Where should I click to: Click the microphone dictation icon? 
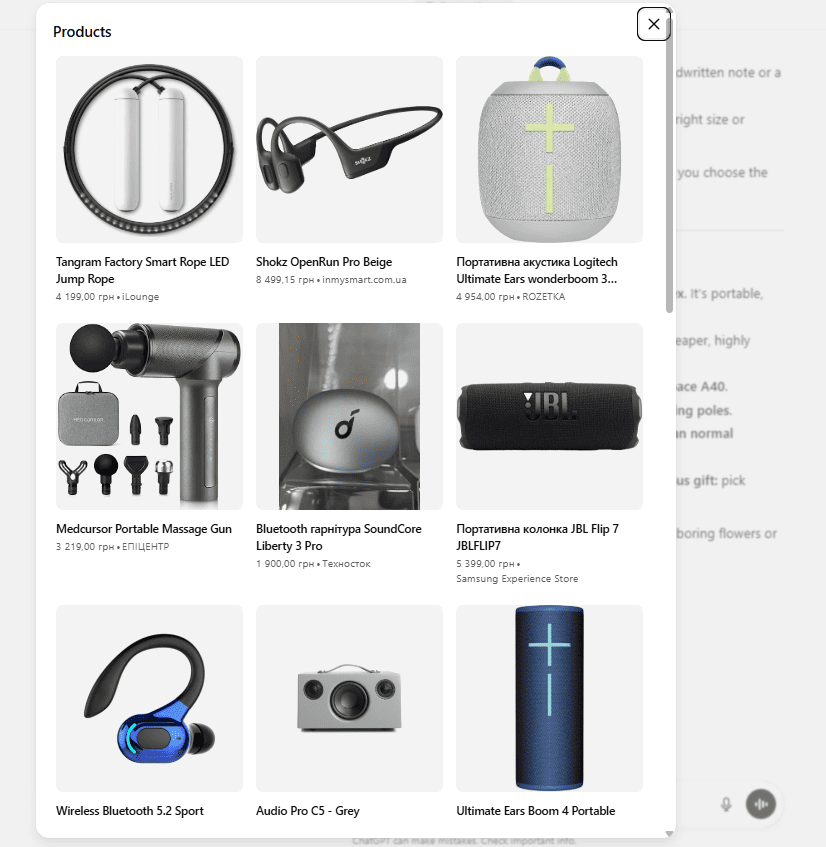[726, 804]
